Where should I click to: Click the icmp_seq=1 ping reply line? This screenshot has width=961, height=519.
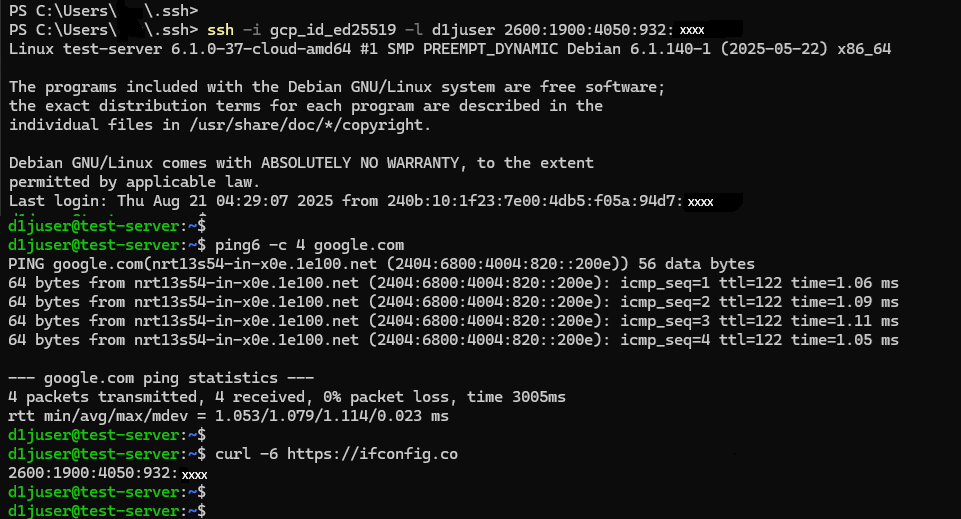click(454, 283)
